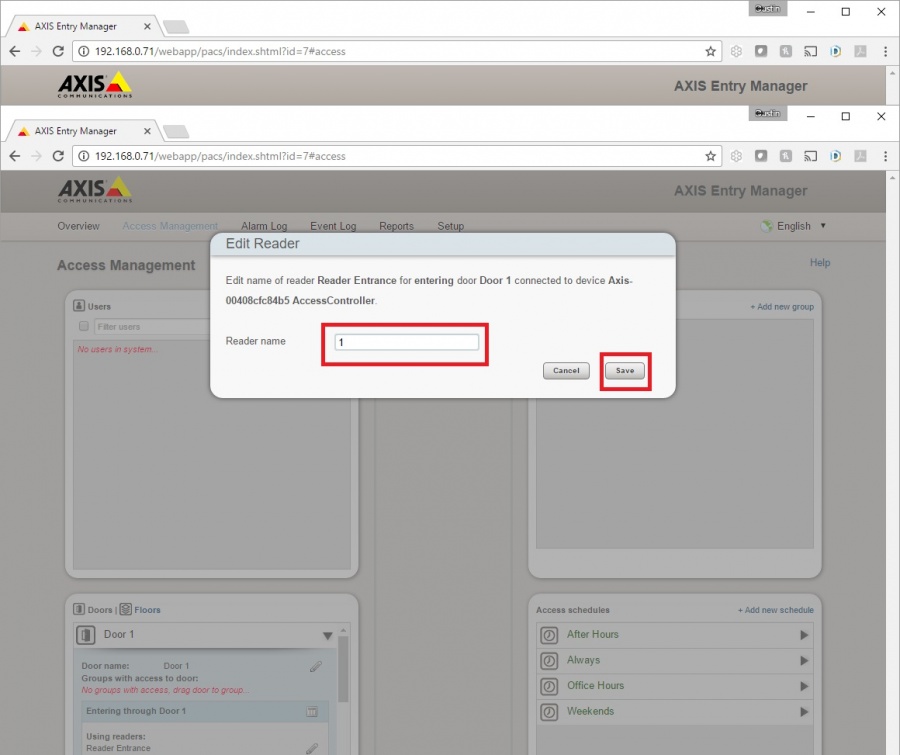The image size is (900, 755).
Task: Switch to the Doors view
Action: click(100, 610)
